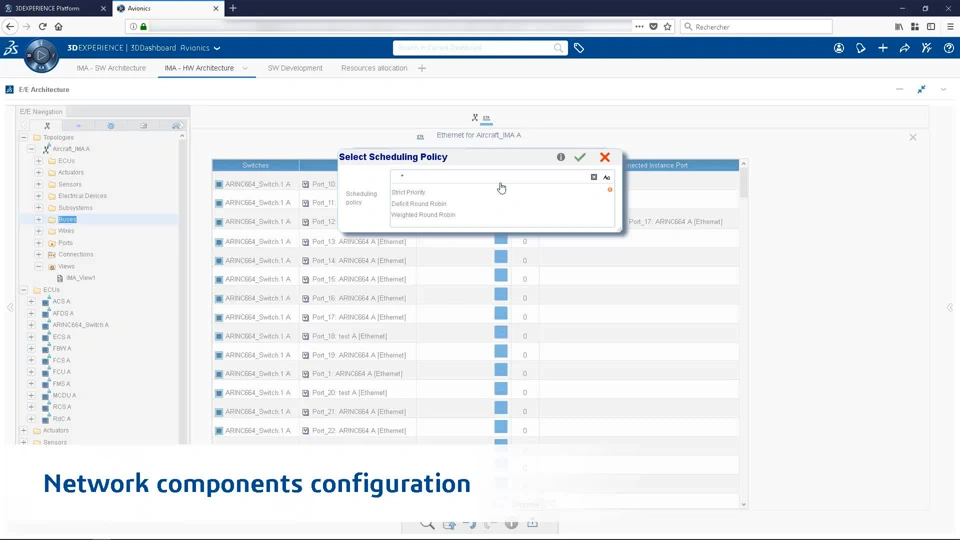
Task: Click the tag icon beside search bar
Action: tap(579, 48)
